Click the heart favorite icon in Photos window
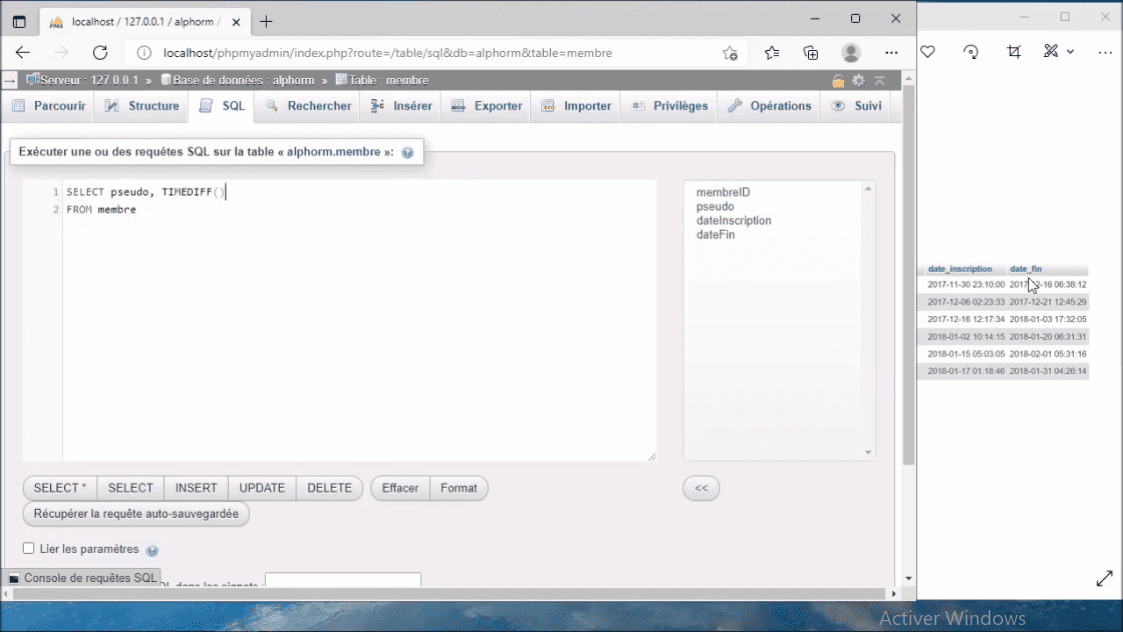1123x632 pixels. pos(928,52)
